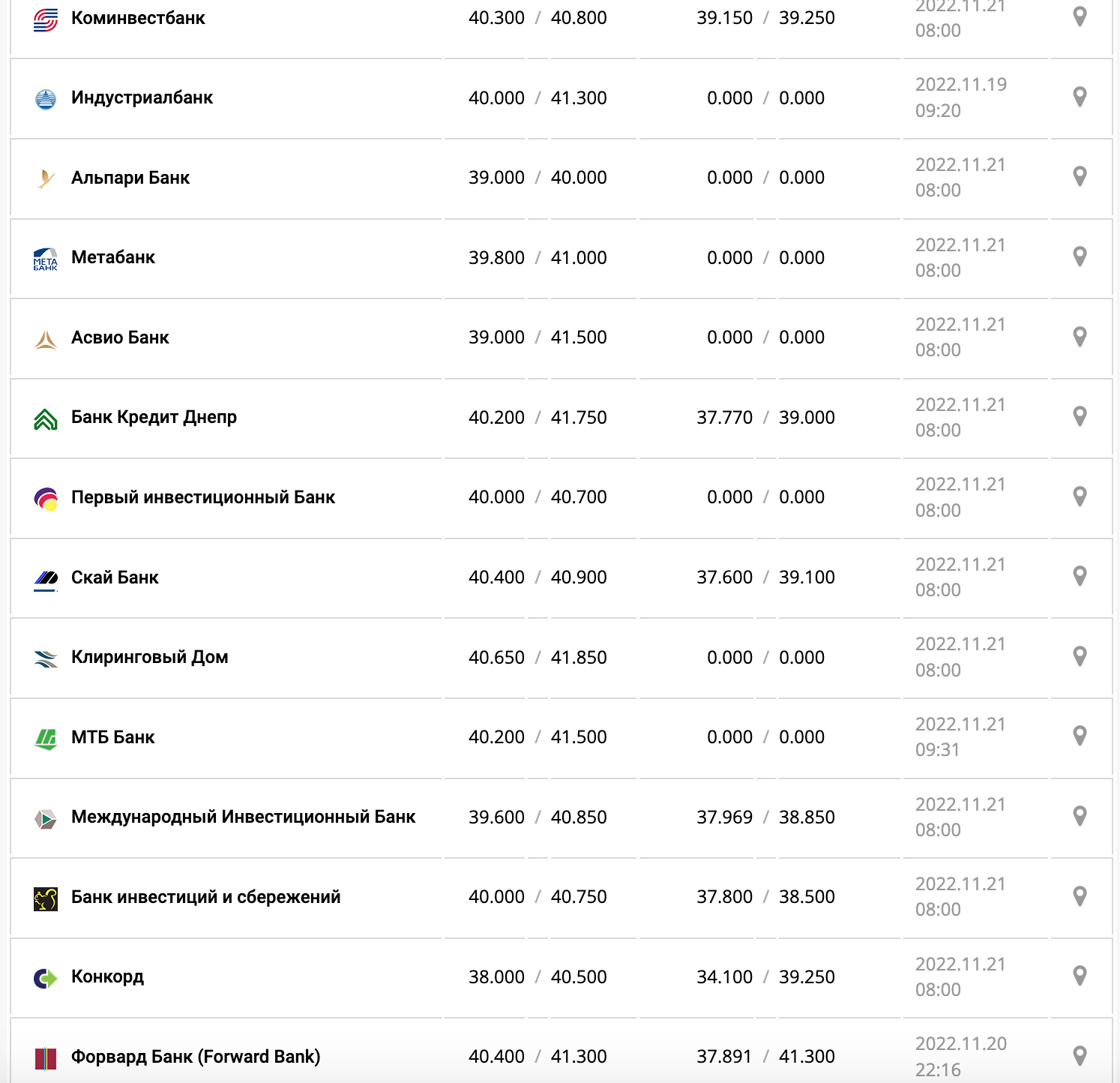The height and width of the screenshot is (1083, 1120).
Task: Click the Скай Банк location pin
Action: (x=1080, y=576)
